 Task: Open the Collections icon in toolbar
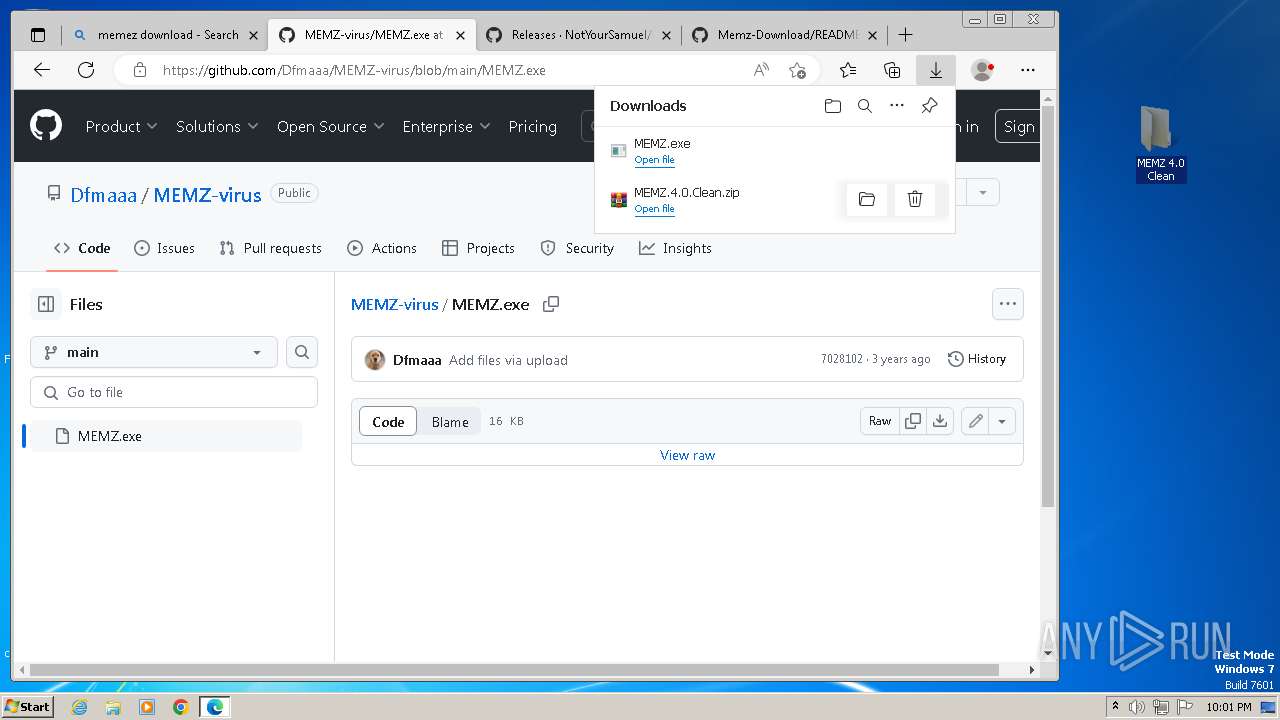click(x=892, y=70)
